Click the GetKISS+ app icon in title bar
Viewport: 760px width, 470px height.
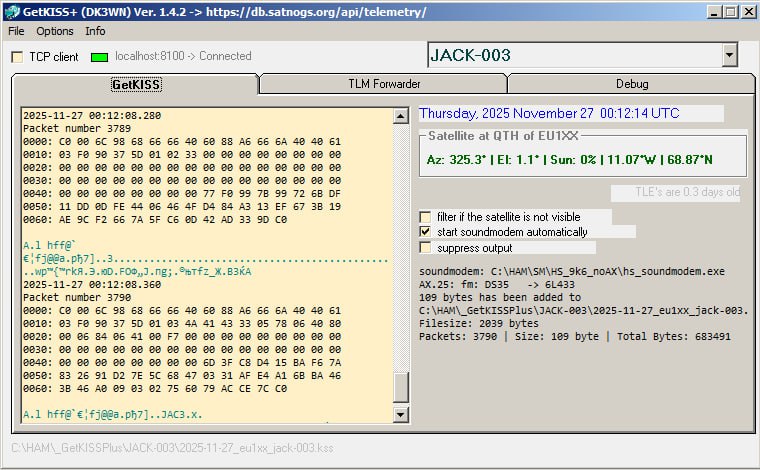(11, 12)
